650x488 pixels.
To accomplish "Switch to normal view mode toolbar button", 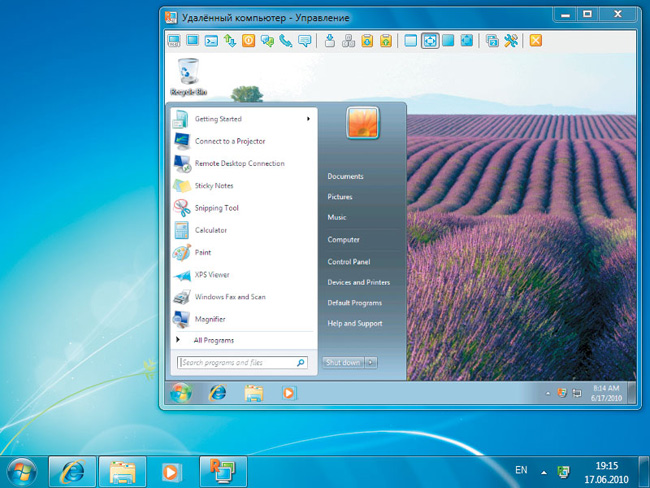I will point(410,41).
